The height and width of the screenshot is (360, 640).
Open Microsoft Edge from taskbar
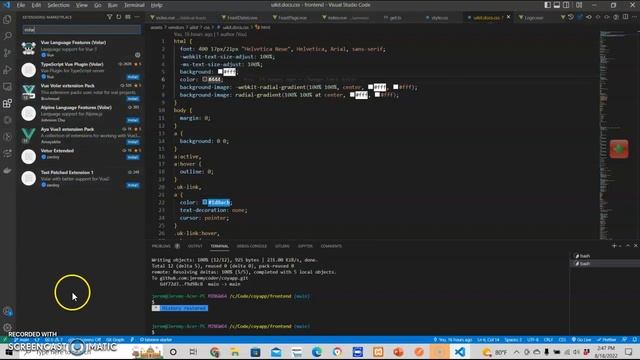click(x=317, y=352)
